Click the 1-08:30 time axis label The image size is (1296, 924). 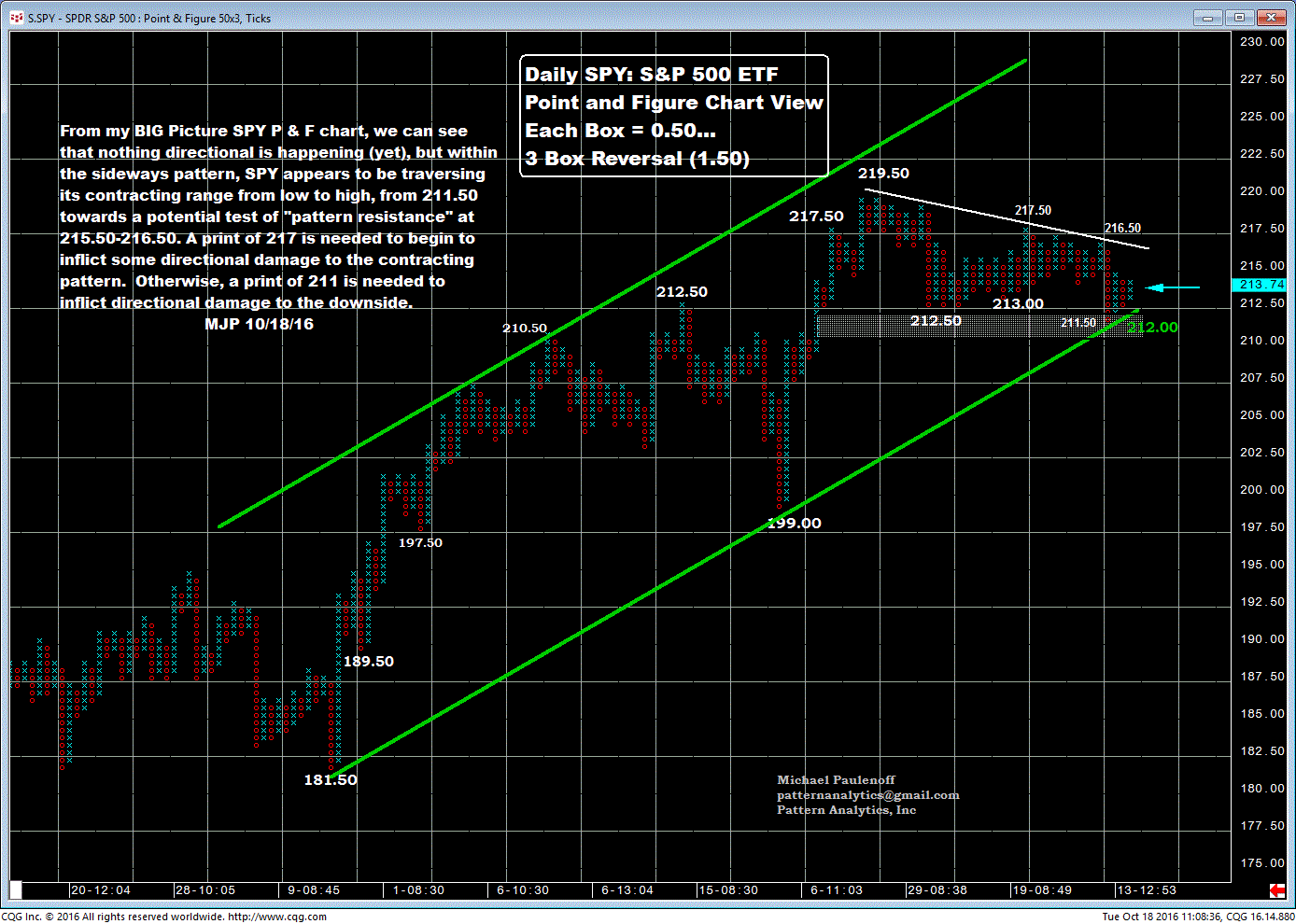pos(418,890)
